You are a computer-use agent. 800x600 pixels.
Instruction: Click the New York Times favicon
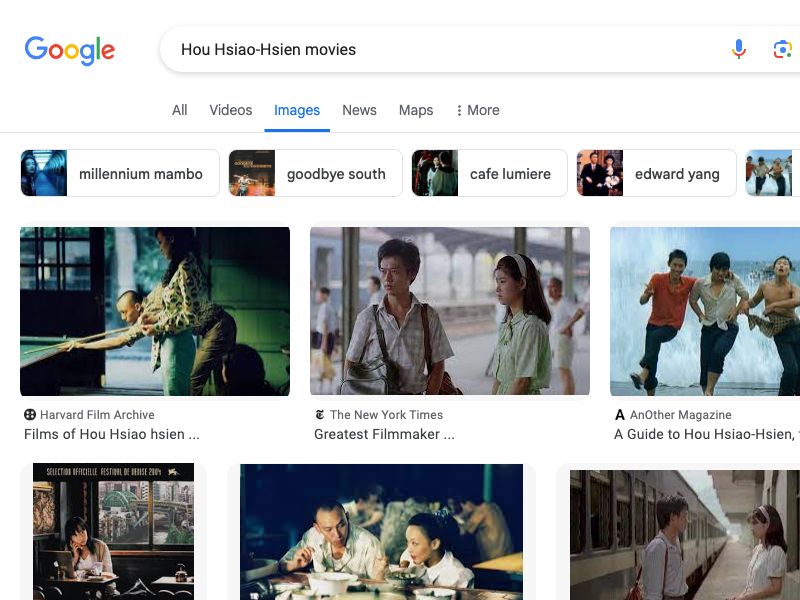pyautogui.click(x=320, y=415)
